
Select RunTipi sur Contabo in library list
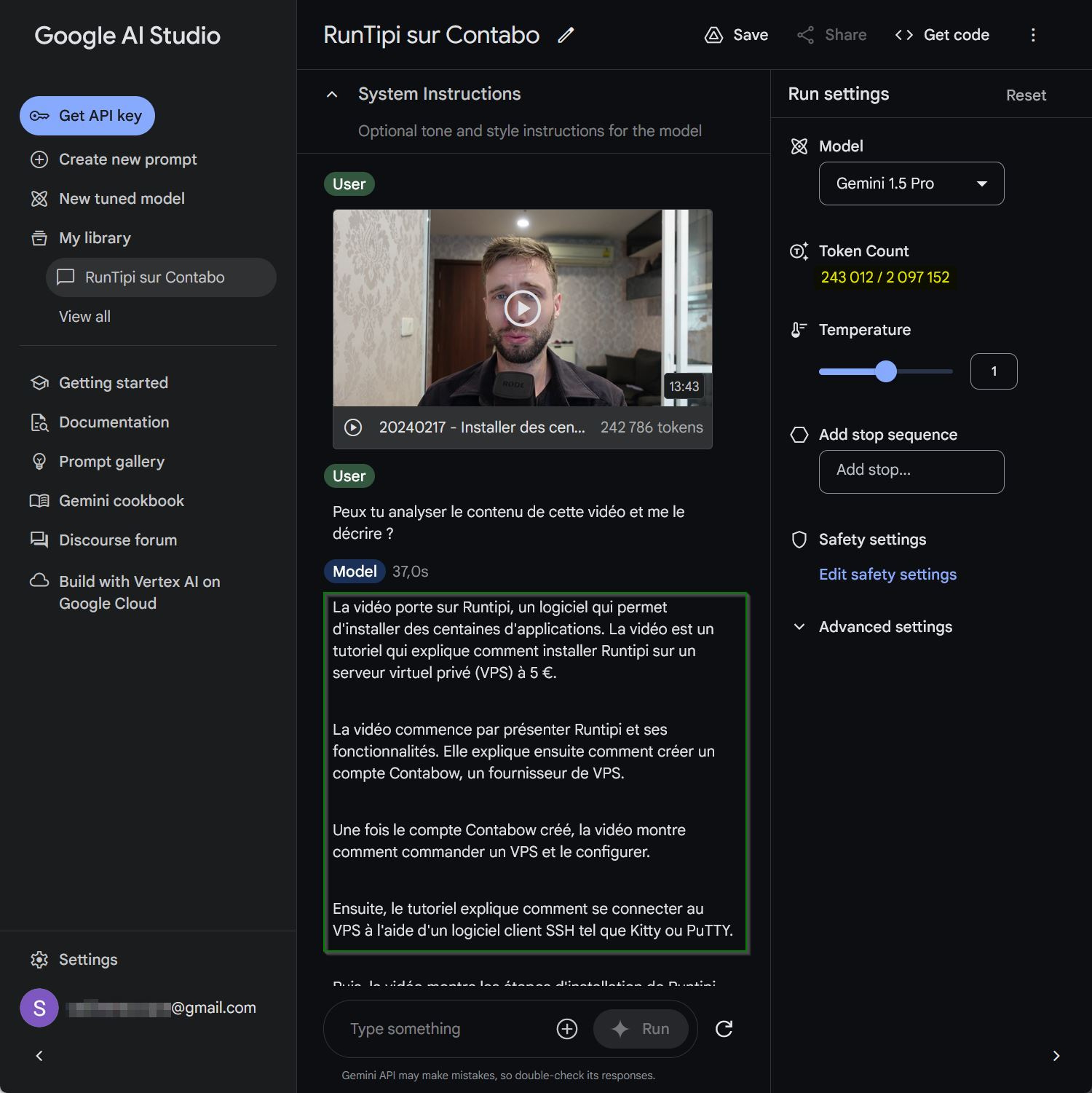click(x=161, y=277)
